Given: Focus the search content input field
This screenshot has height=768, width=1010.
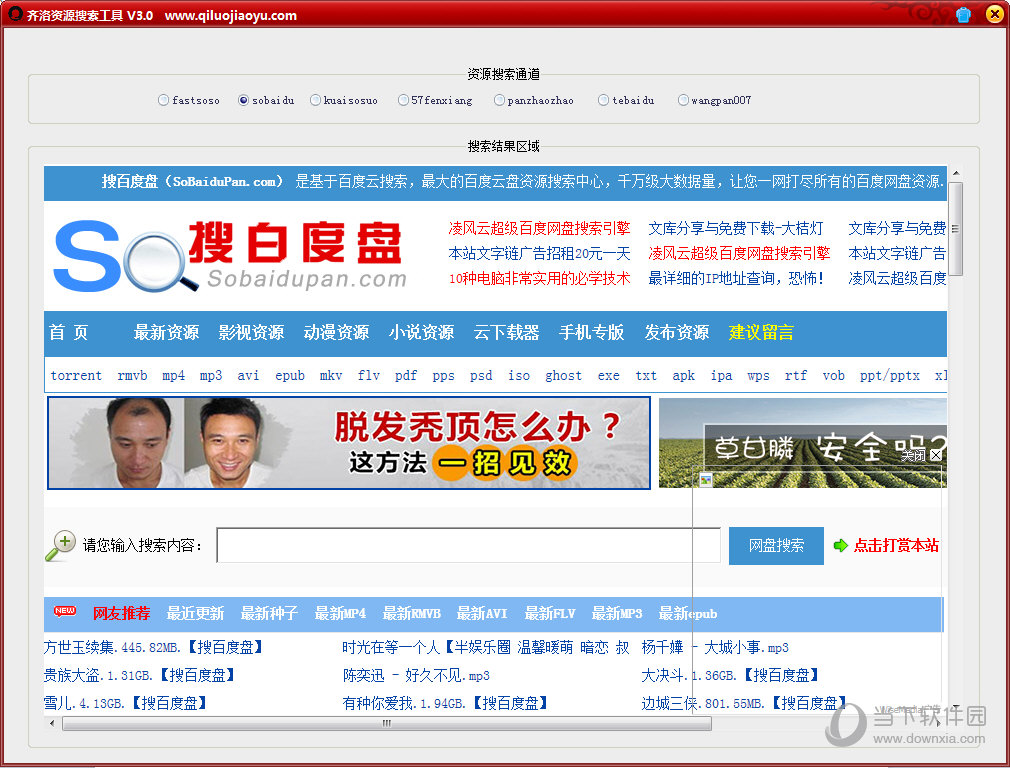Looking at the screenshot, I should coord(468,545).
